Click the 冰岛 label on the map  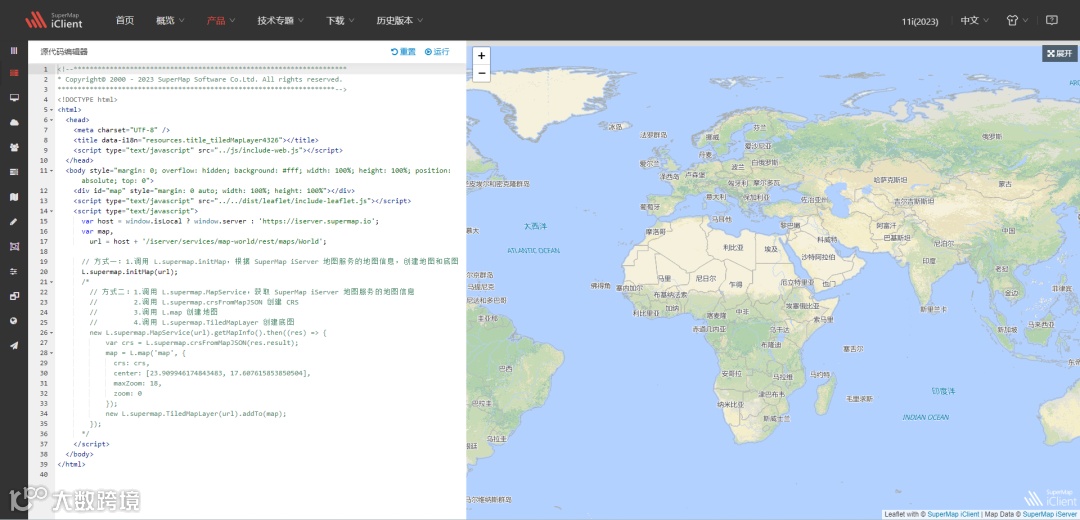click(615, 127)
